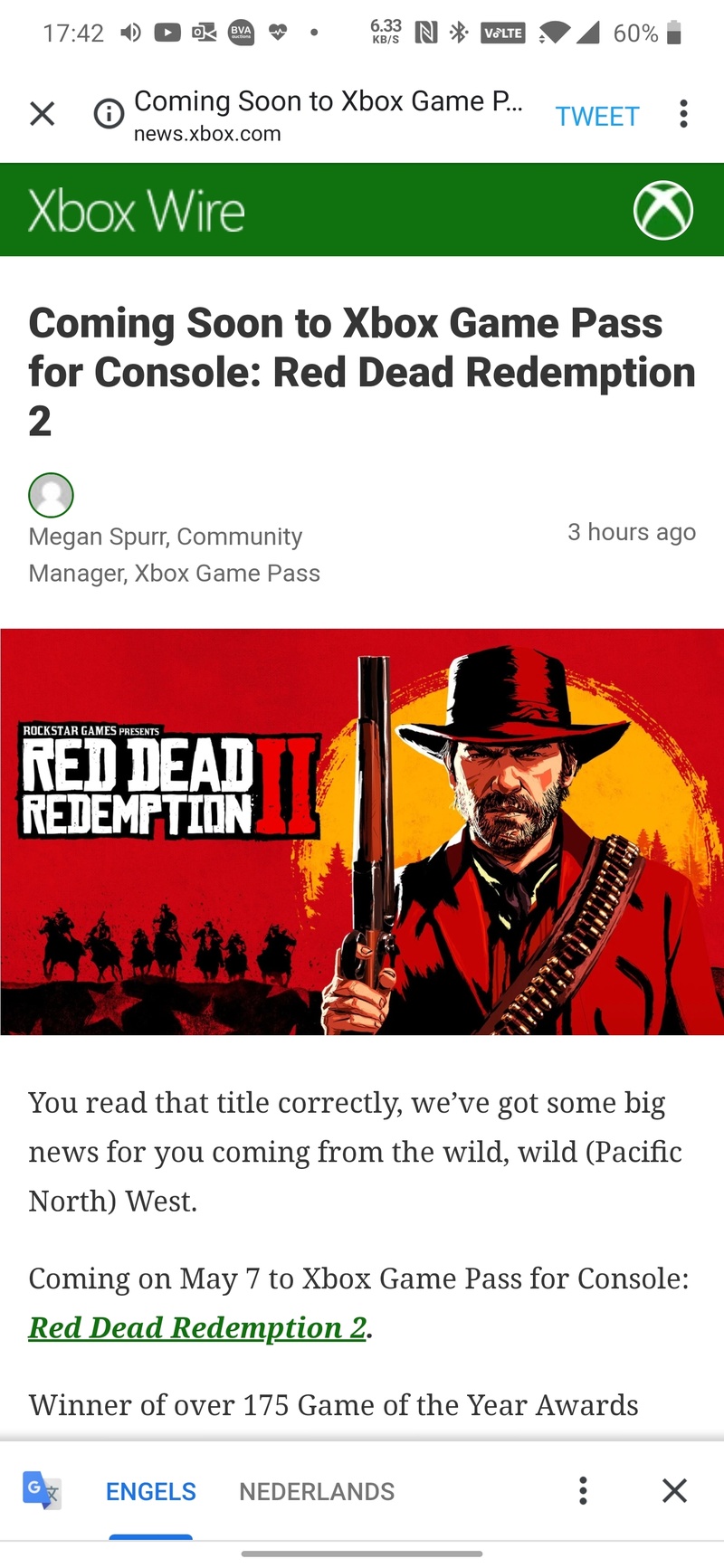Screen dimensions: 724x1568
Task: Tap the volume speaker status icon
Action: tap(131, 33)
